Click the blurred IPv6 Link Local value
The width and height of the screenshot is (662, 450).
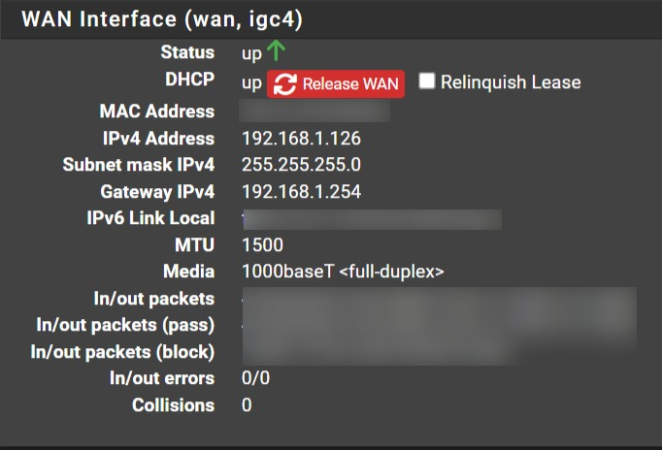372,219
